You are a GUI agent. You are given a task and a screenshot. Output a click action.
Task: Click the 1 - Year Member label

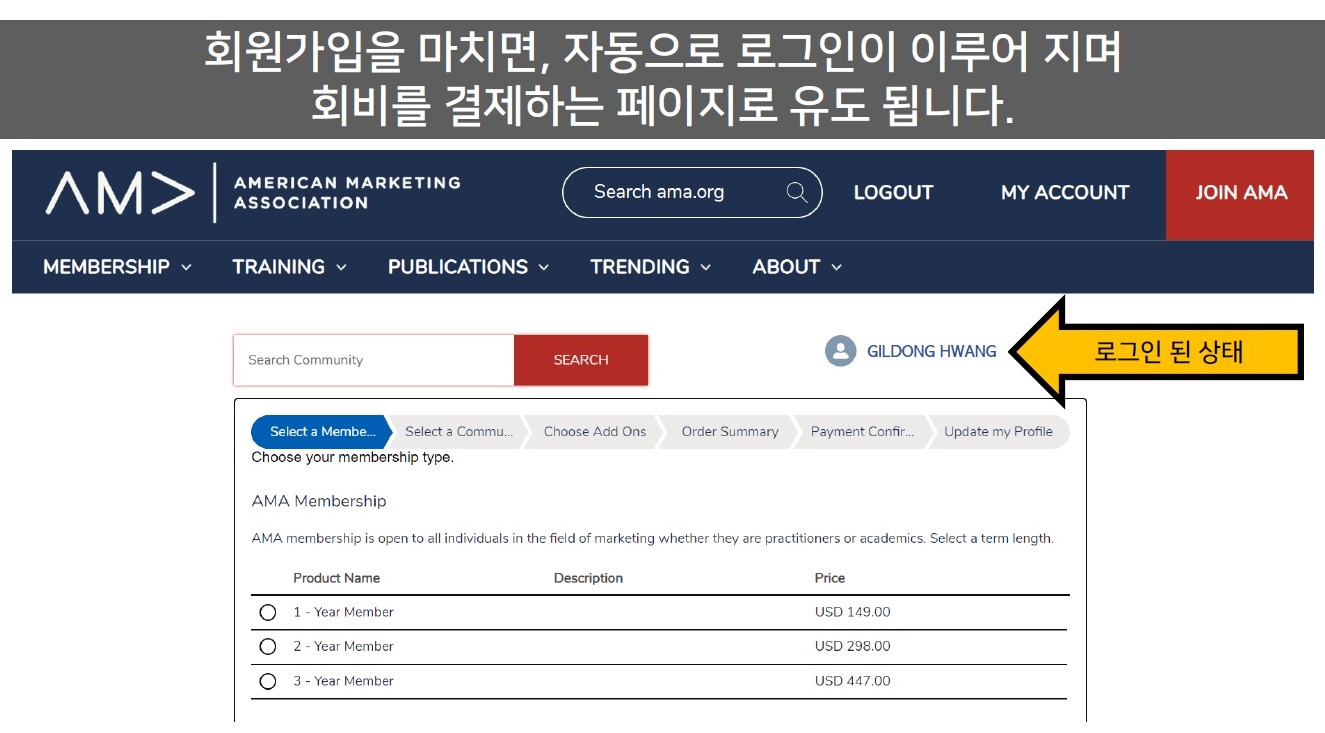[x=343, y=612]
